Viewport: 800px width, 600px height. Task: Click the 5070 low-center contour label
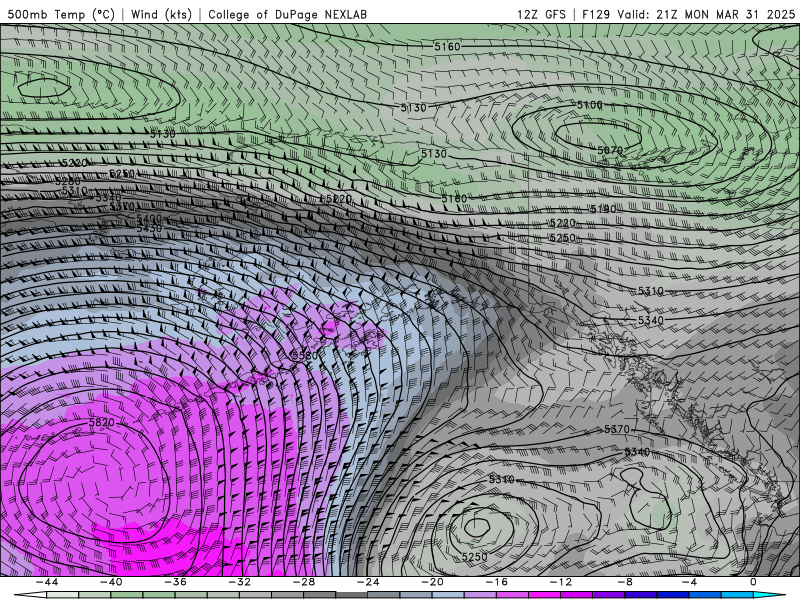coord(610,150)
